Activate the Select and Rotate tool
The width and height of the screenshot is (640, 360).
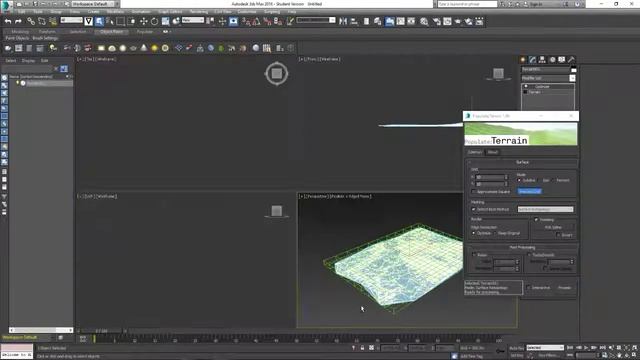click(154, 21)
